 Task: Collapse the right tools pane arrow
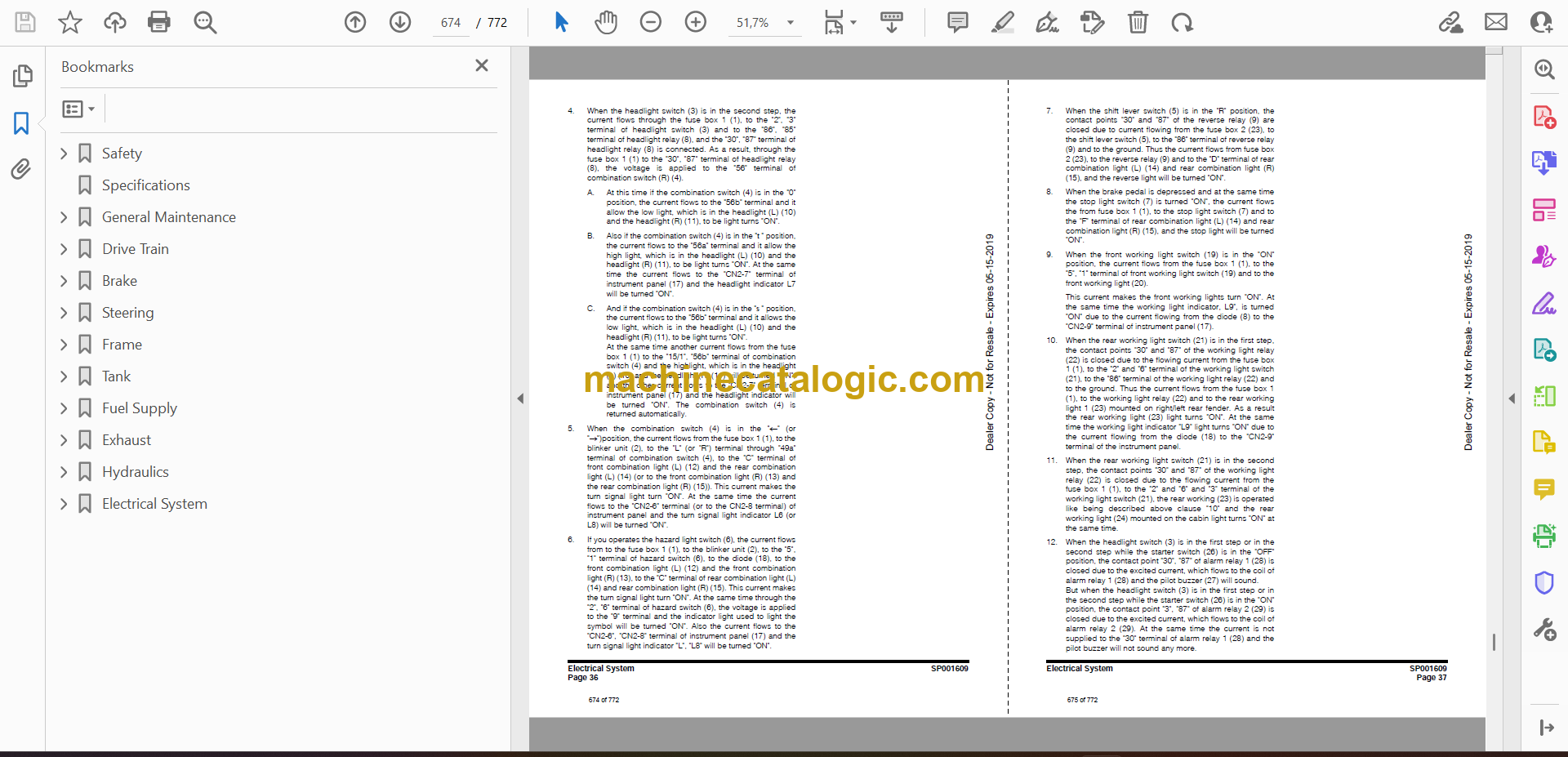(x=1512, y=399)
